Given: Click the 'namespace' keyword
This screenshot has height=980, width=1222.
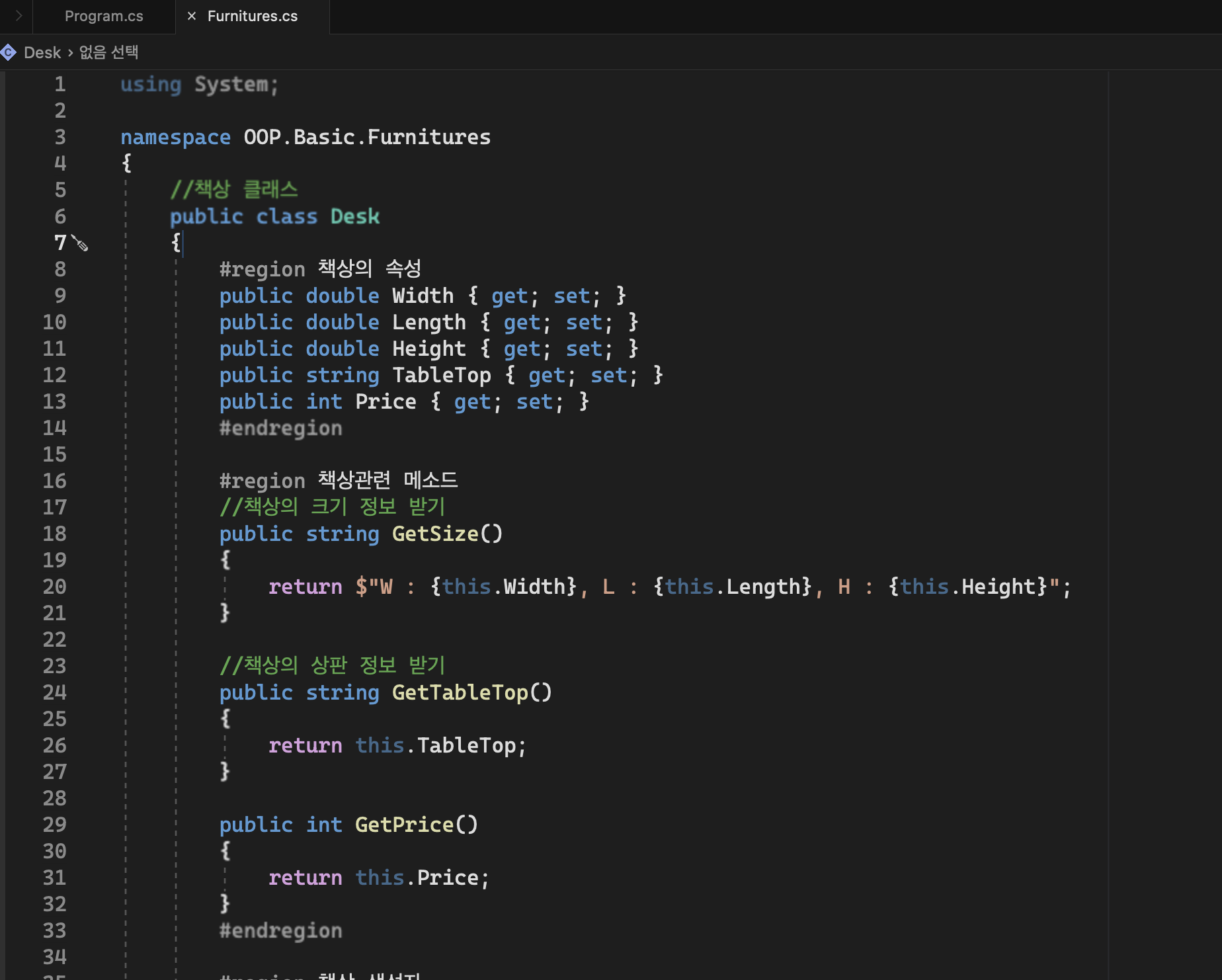Looking at the screenshot, I should click(x=176, y=138).
